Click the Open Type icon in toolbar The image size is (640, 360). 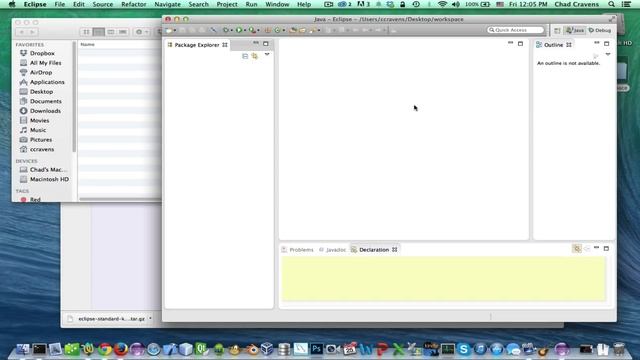coord(293,30)
